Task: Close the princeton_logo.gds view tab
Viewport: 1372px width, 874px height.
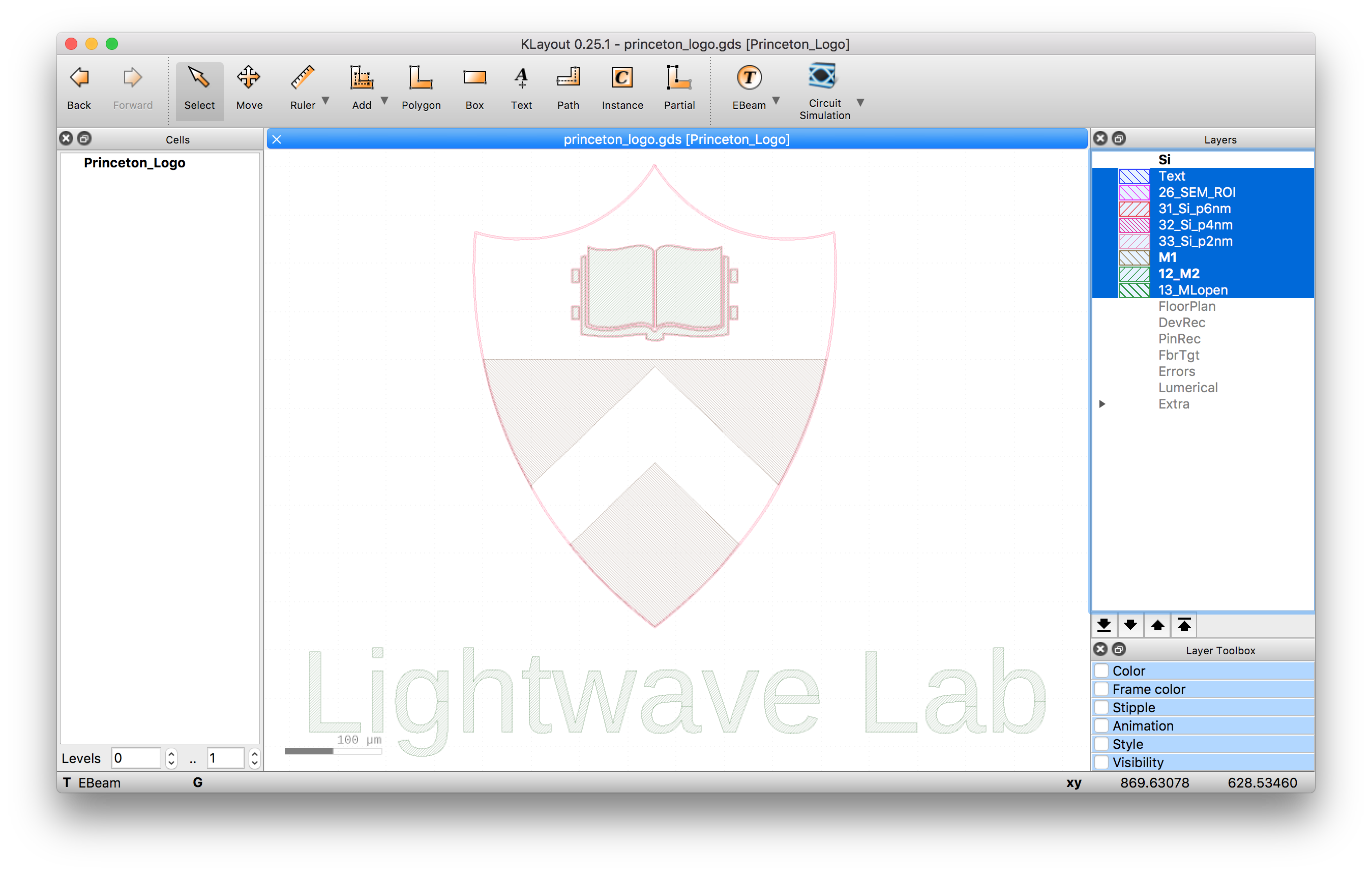Action: (x=277, y=139)
